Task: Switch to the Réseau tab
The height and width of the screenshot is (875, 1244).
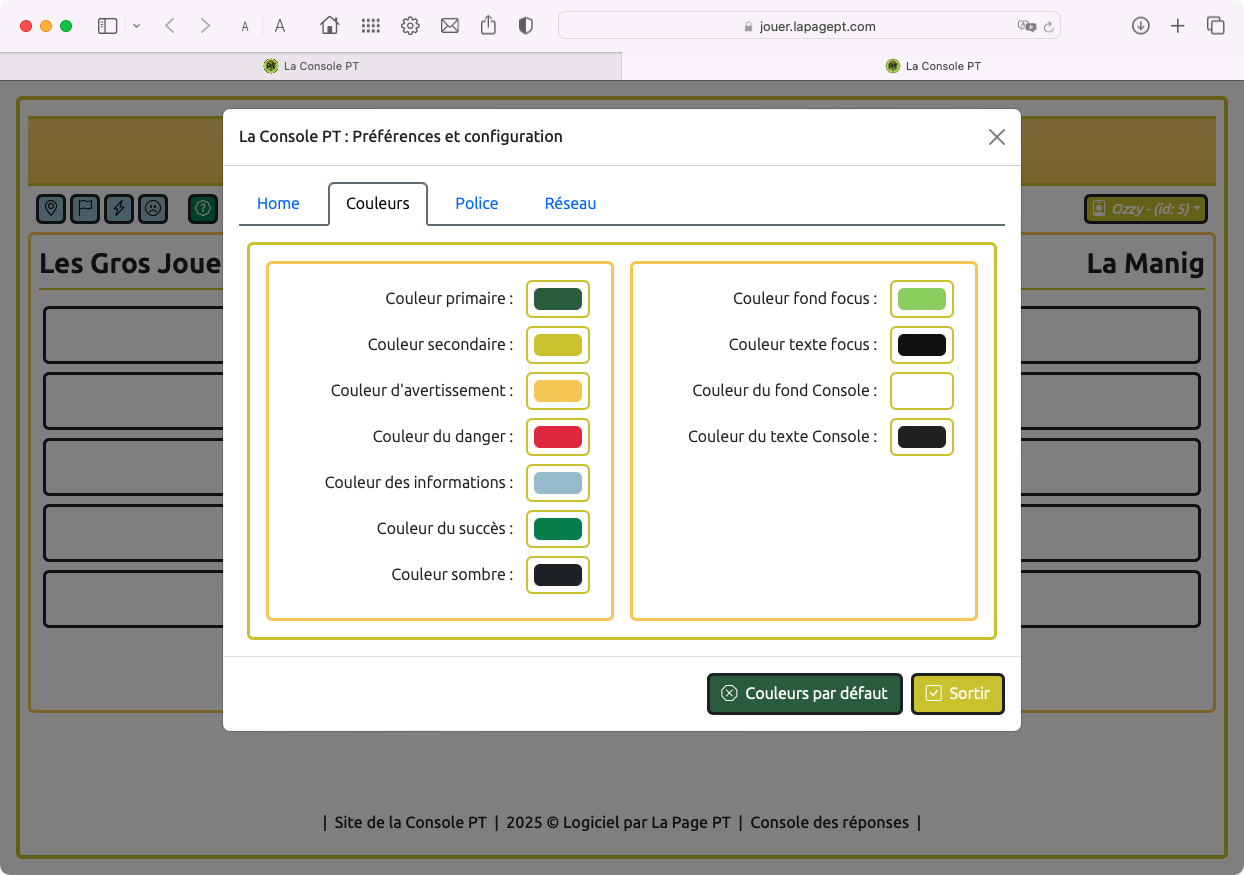Action: pos(570,204)
